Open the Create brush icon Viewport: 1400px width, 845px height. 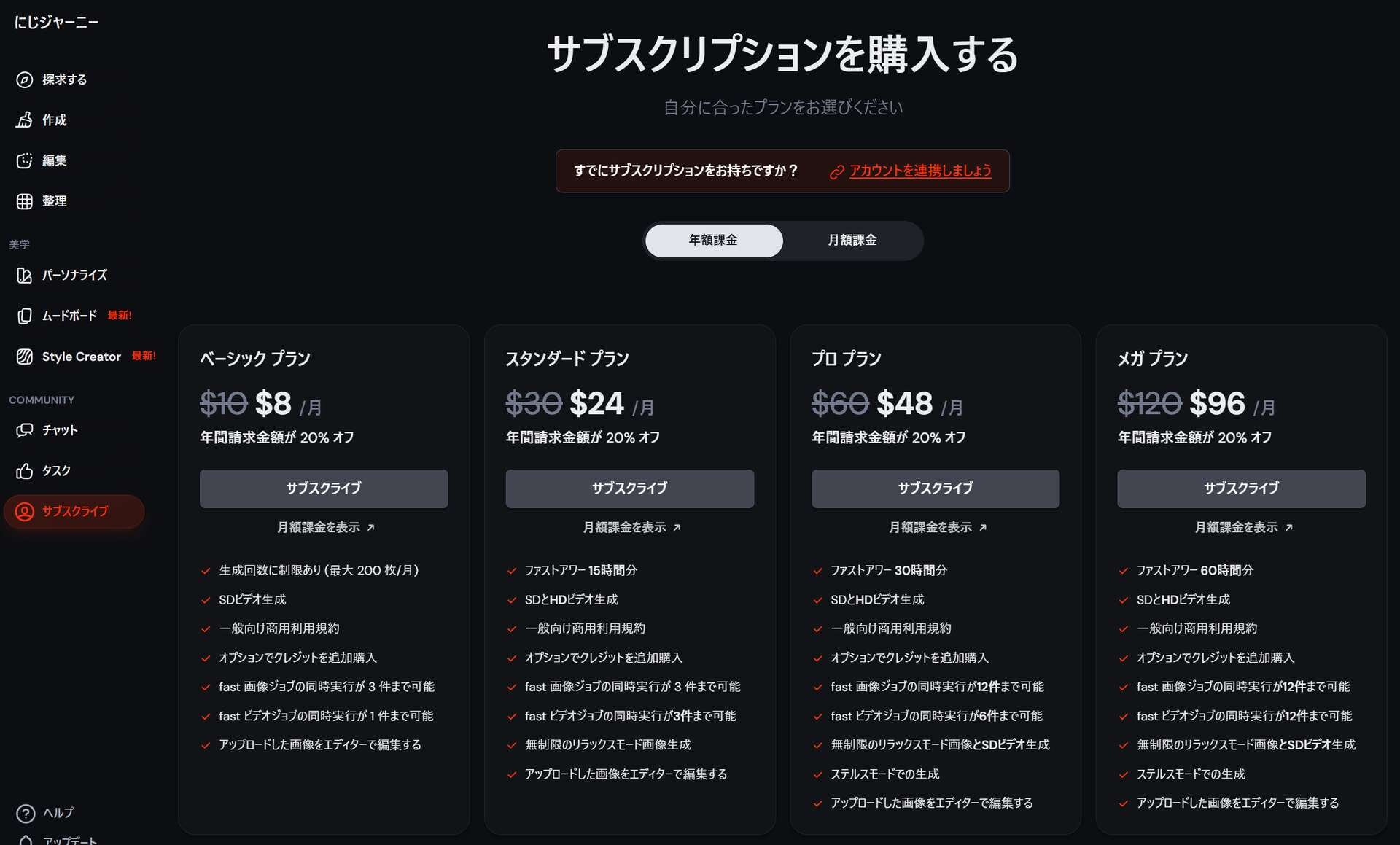pyautogui.click(x=25, y=120)
